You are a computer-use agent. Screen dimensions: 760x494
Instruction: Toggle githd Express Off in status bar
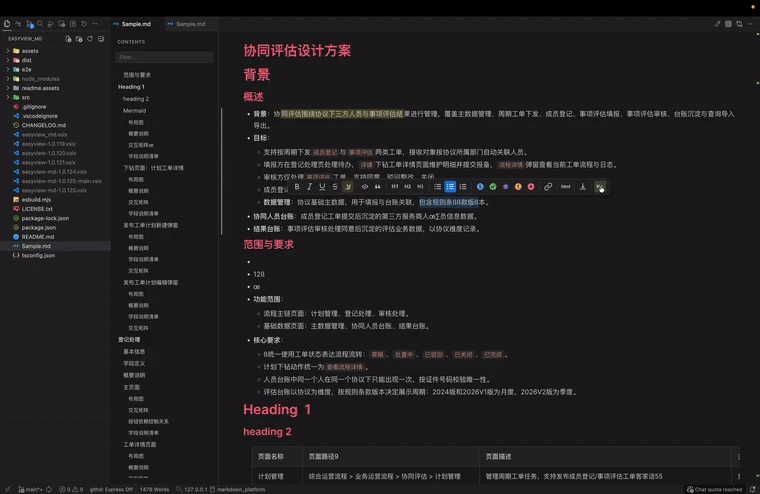111,489
